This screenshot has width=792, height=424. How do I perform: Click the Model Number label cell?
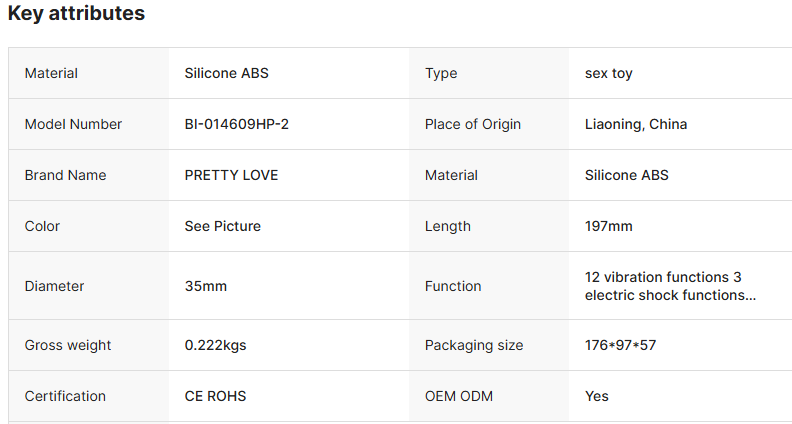[73, 124]
